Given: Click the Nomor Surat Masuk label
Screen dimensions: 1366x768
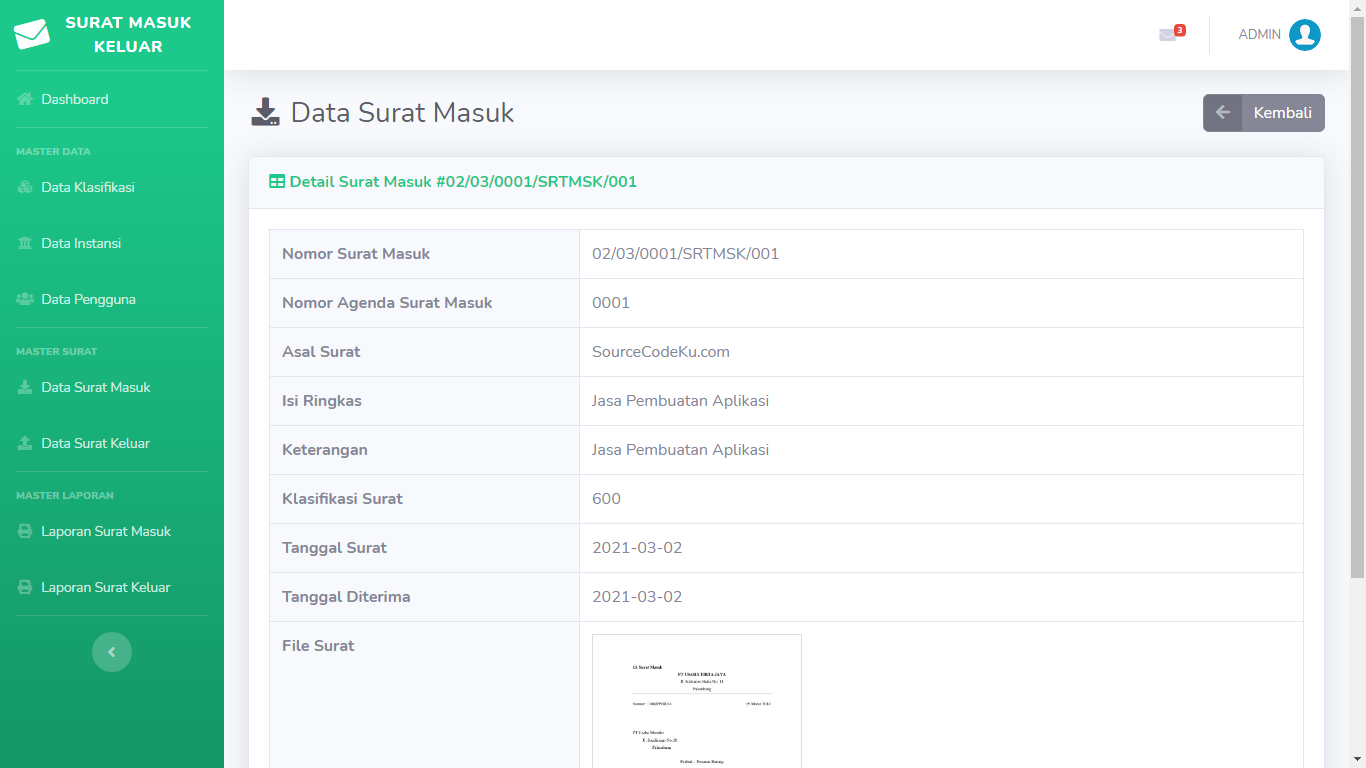Looking at the screenshot, I should [356, 254].
